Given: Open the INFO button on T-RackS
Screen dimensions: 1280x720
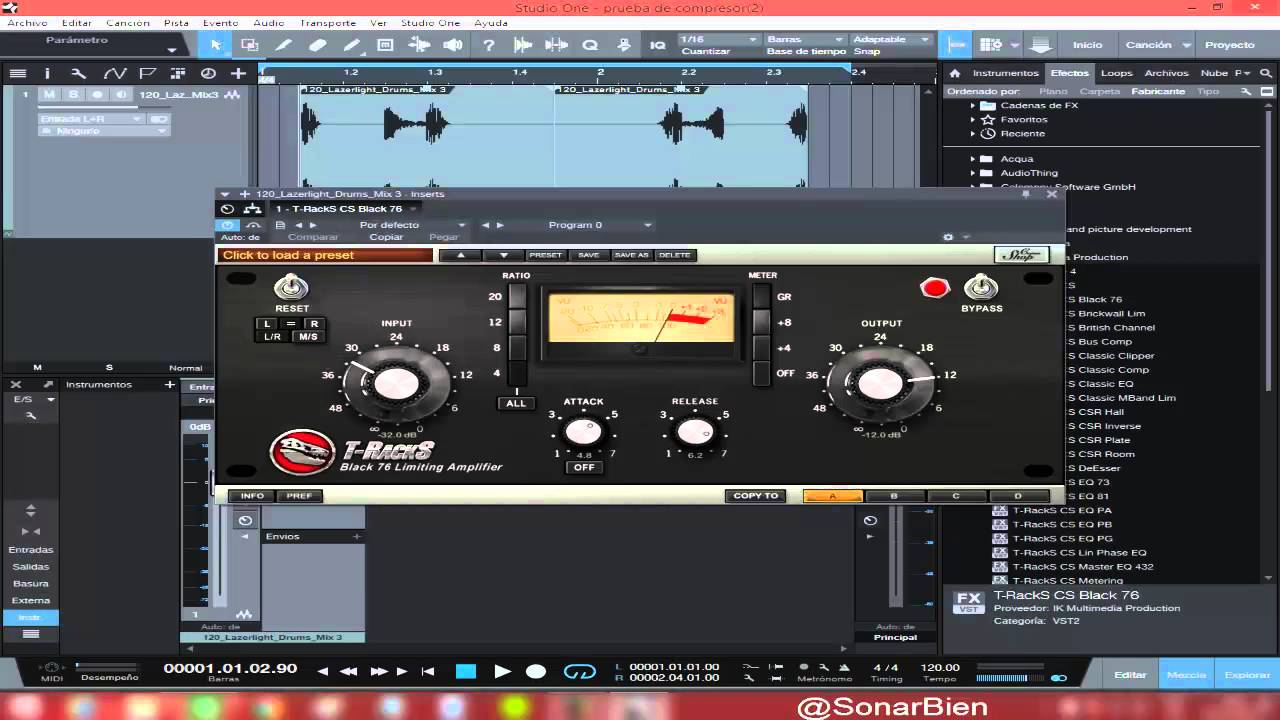Looking at the screenshot, I should tap(252, 496).
